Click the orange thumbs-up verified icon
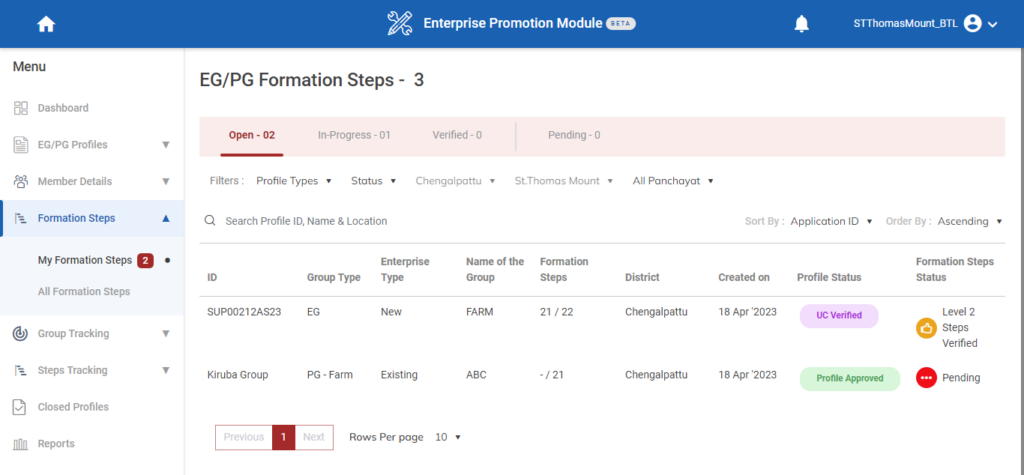This screenshot has width=1024, height=475. (926, 327)
